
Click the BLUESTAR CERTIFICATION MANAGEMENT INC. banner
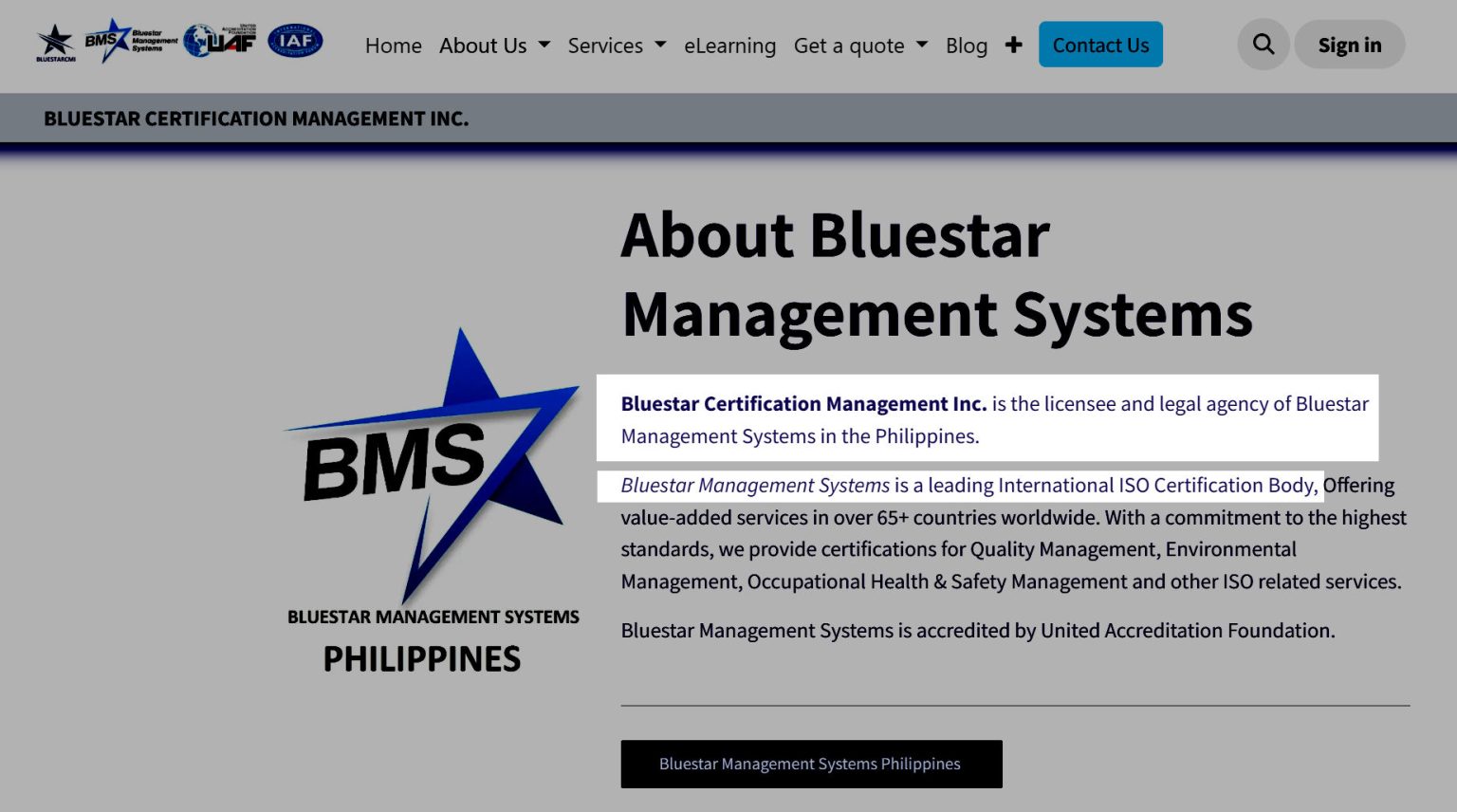[256, 118]
